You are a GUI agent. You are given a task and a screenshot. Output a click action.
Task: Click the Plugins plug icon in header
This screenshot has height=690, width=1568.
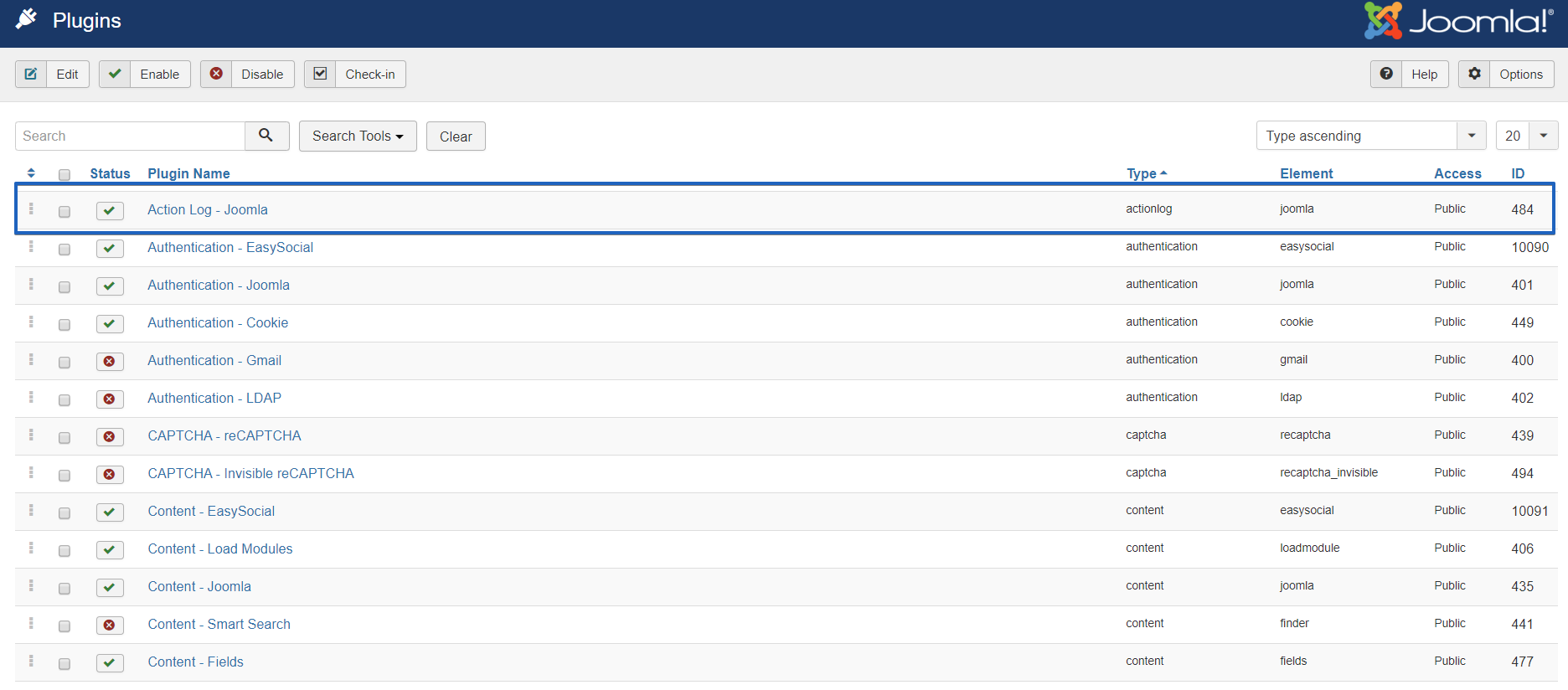27,19
